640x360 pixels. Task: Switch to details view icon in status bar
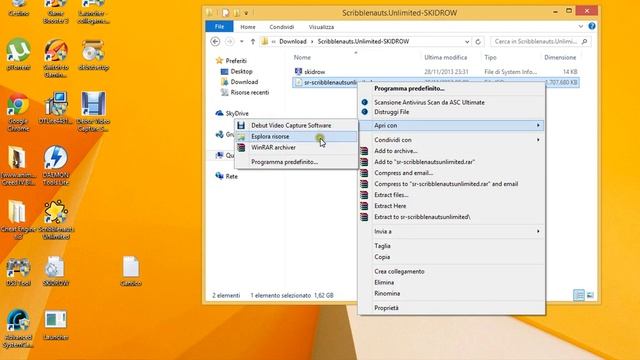(x=579, y=295)
